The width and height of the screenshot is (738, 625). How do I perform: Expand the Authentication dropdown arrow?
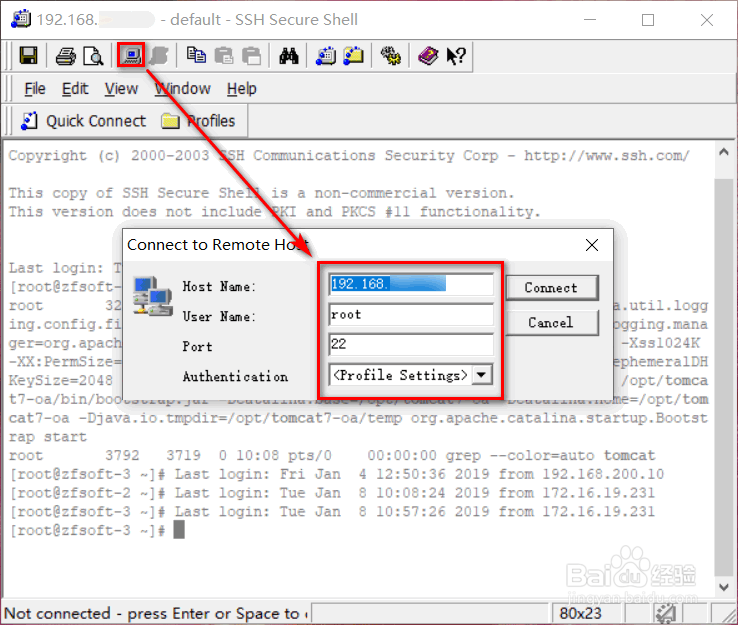pos(482,375)
